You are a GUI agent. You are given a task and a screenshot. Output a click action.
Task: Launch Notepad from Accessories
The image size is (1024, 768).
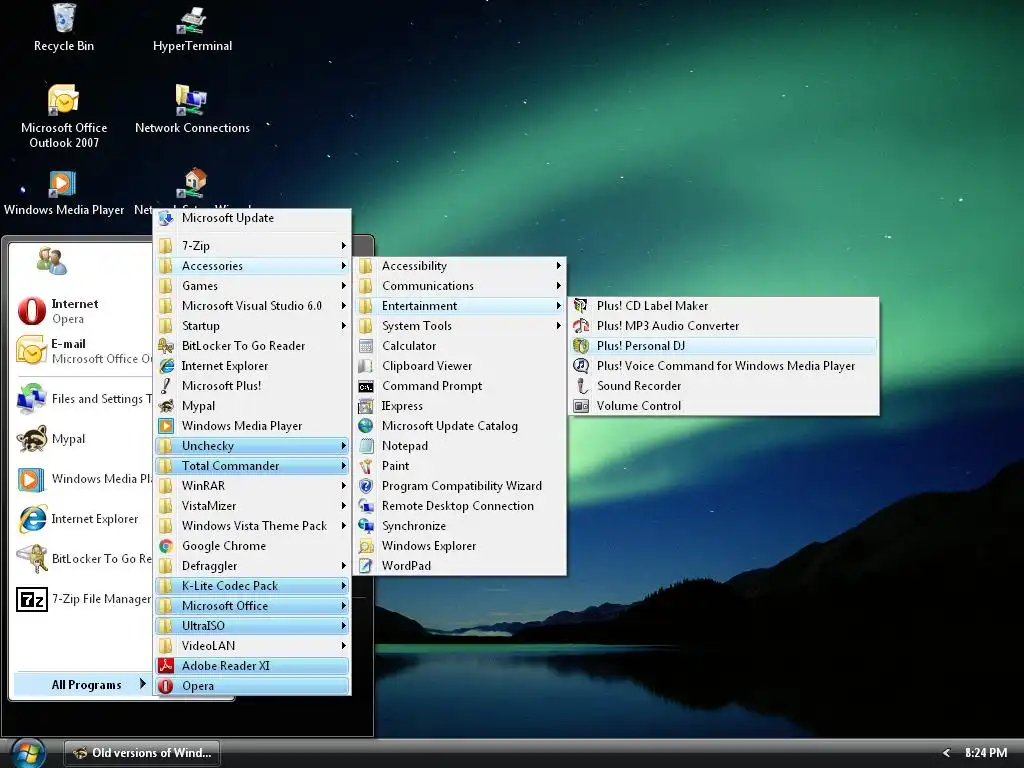click(x=460, y=446)
